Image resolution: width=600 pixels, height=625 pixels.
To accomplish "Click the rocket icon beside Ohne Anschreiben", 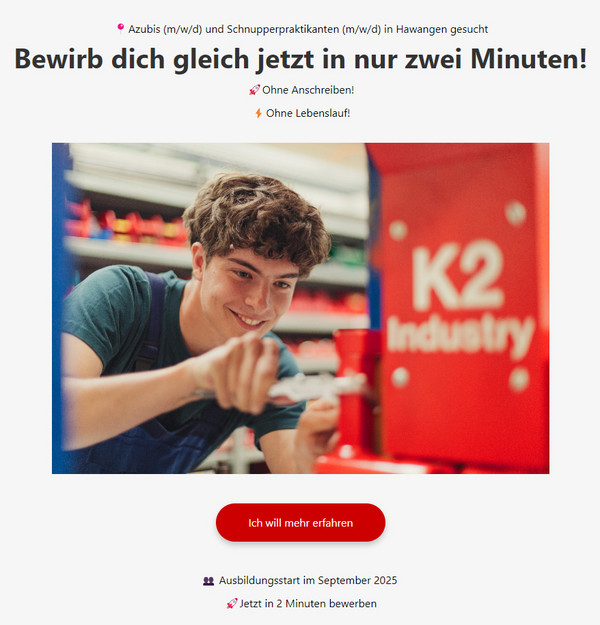I will click(254, 90).
